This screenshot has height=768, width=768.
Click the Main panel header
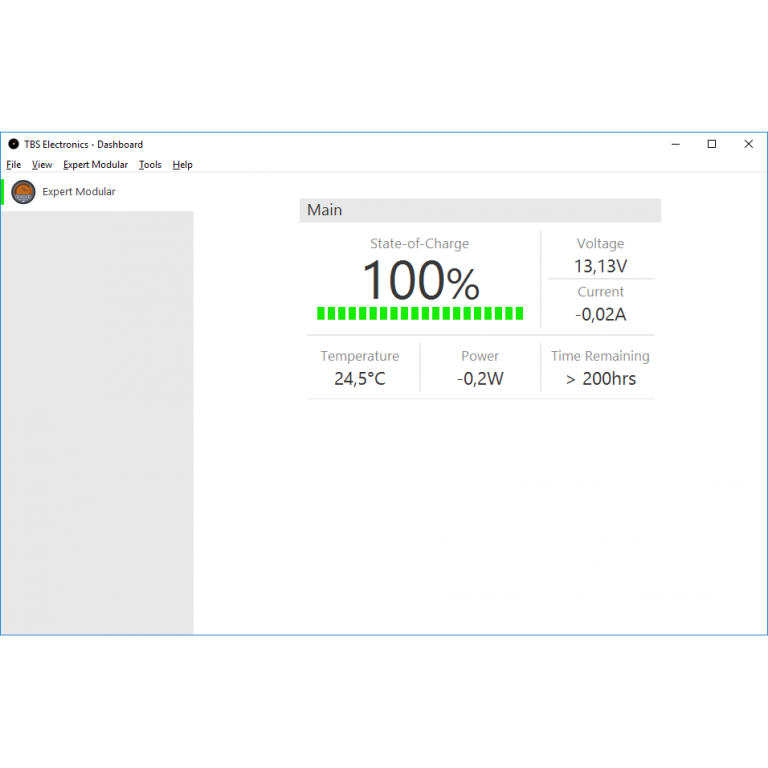pyautogui.click(x=480, y=210)
